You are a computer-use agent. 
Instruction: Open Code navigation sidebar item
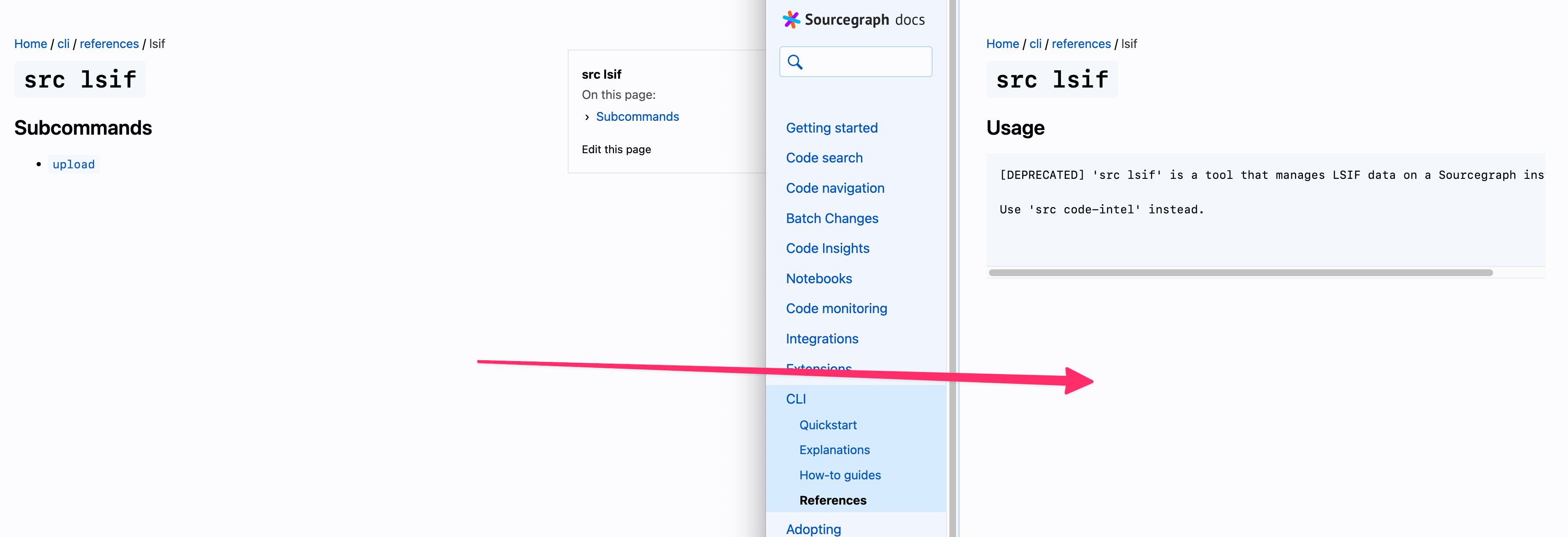(834, 188)
